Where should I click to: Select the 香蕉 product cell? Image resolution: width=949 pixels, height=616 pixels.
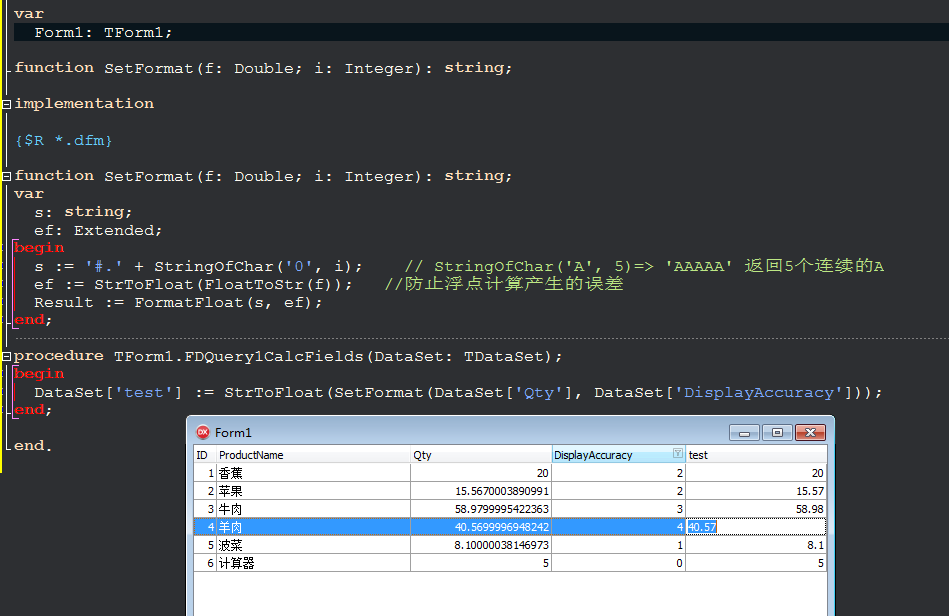click(x=313, y=473)
